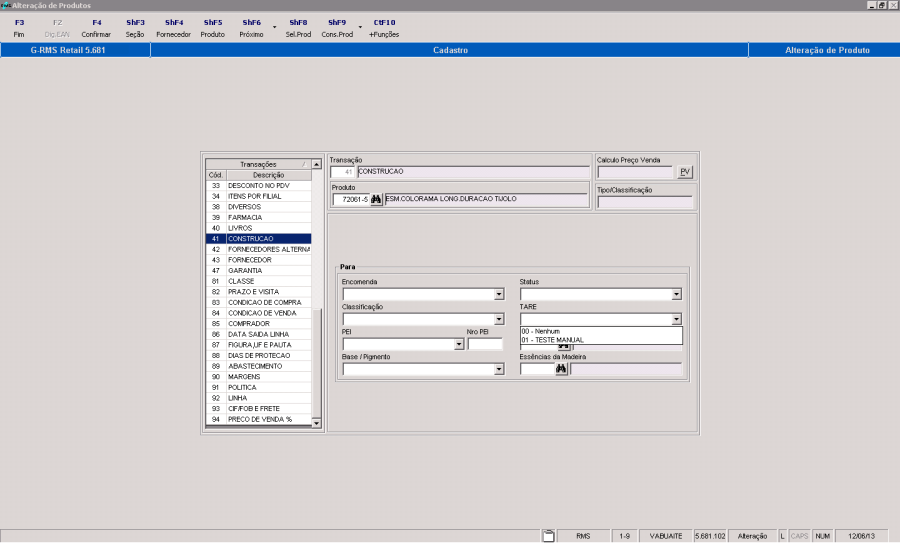Screen dimensions: 900x546
Task: Click the Transações list scrollbar thumb
Action: click(x=316, y=363)
